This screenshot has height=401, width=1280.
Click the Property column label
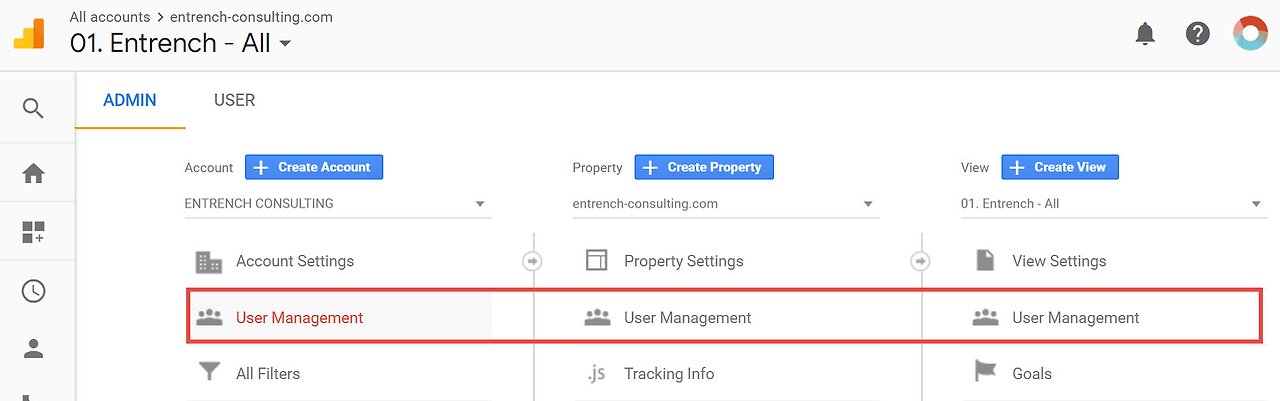[x=598, y=168]
